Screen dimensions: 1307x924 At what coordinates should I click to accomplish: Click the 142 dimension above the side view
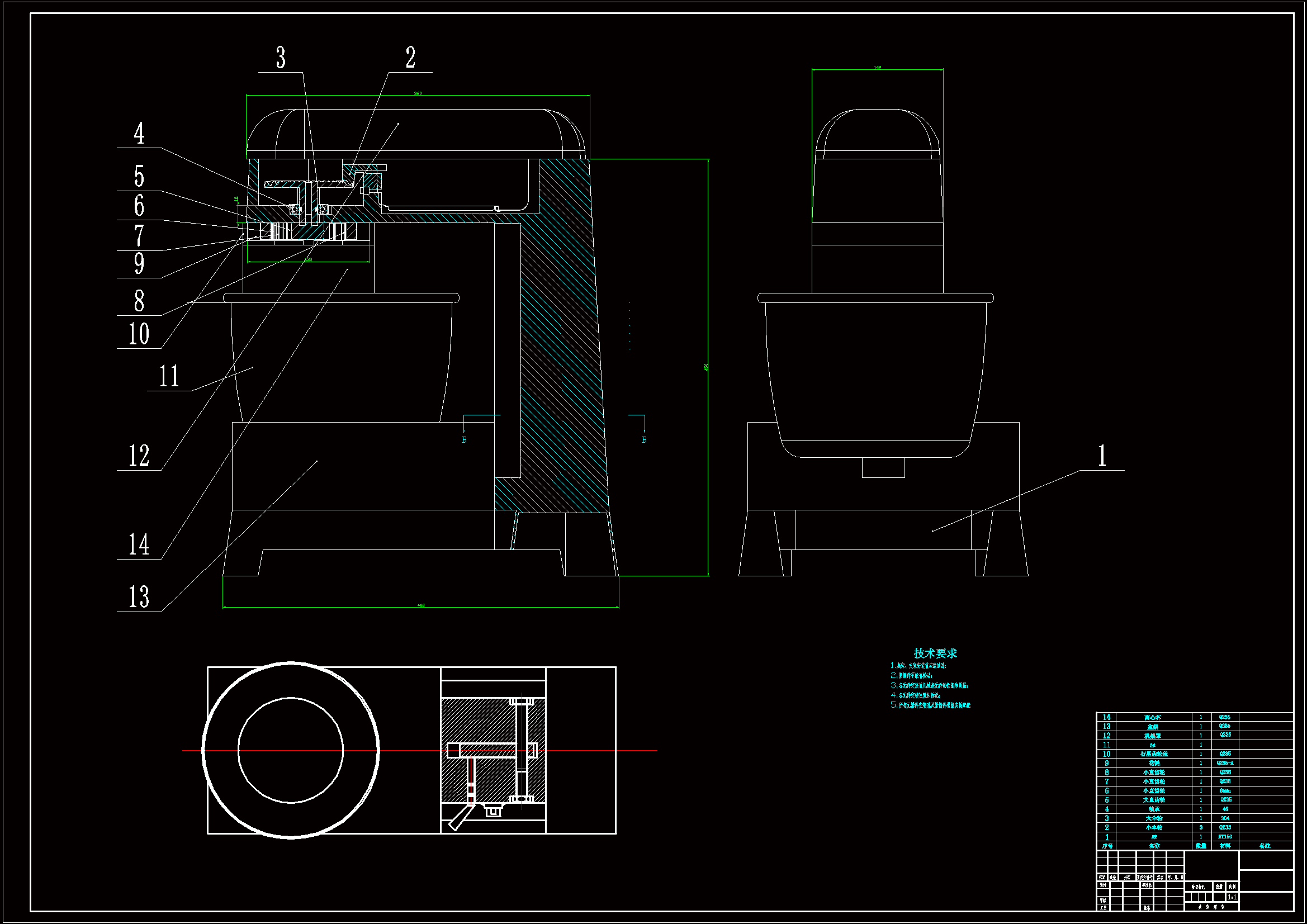click(877, 68)
